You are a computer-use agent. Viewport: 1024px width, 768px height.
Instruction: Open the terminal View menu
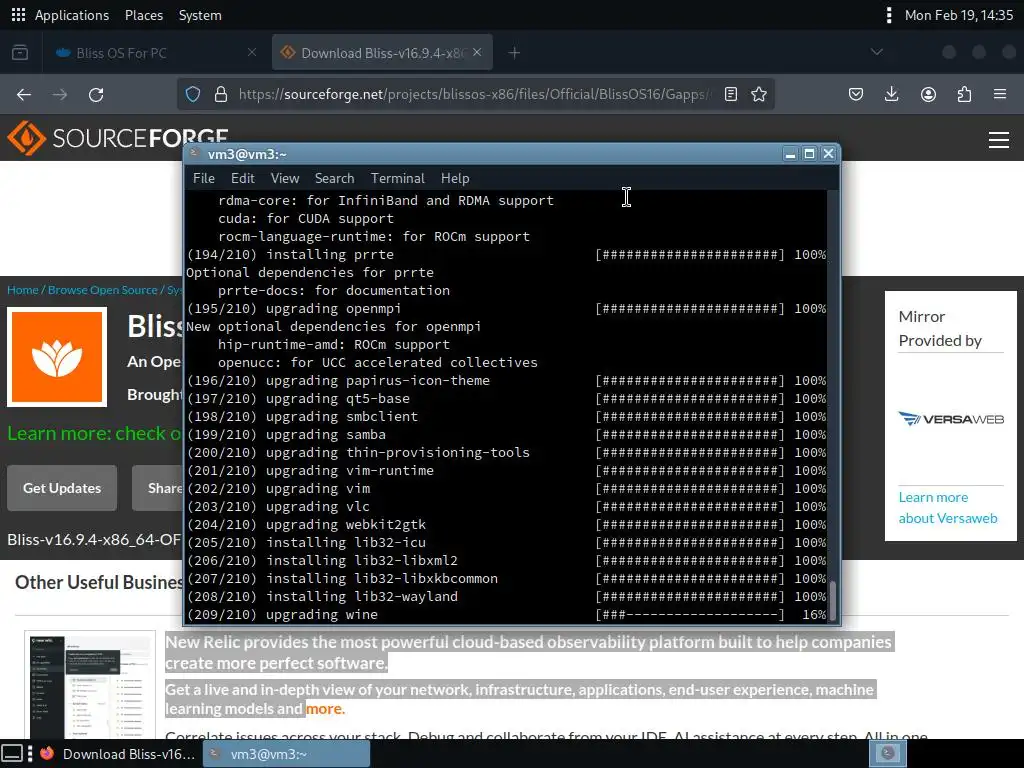(x=285, y=178)
